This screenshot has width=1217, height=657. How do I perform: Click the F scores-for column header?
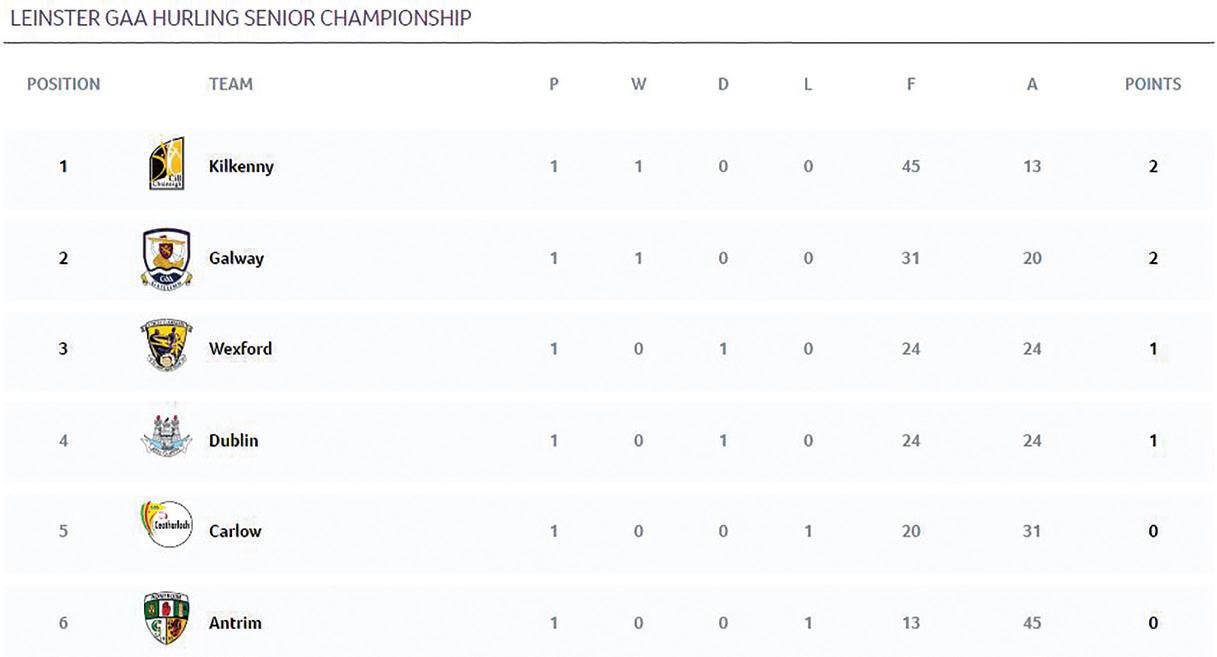point(910,85)
